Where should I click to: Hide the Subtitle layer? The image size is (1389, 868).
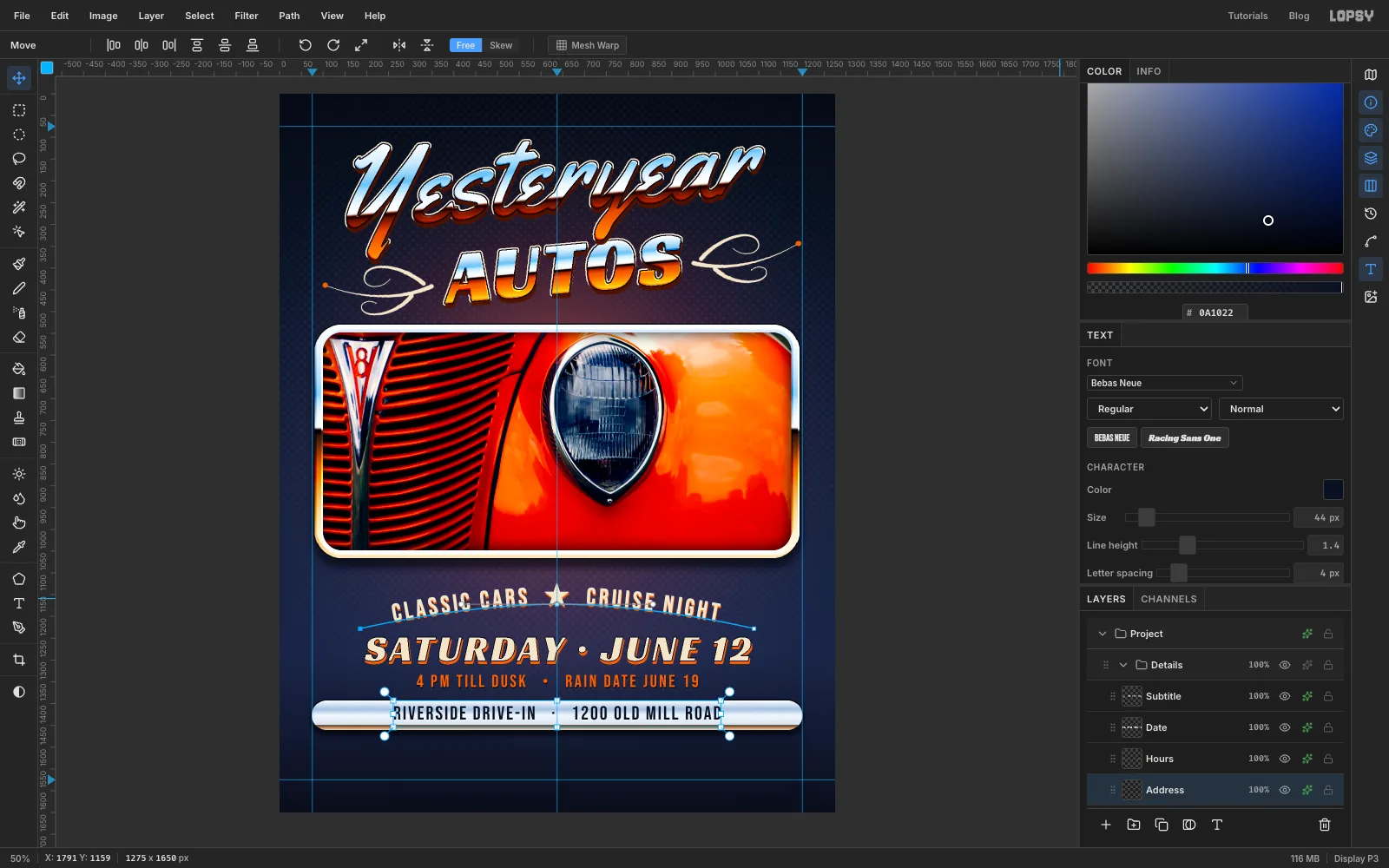pos(1285,696)
